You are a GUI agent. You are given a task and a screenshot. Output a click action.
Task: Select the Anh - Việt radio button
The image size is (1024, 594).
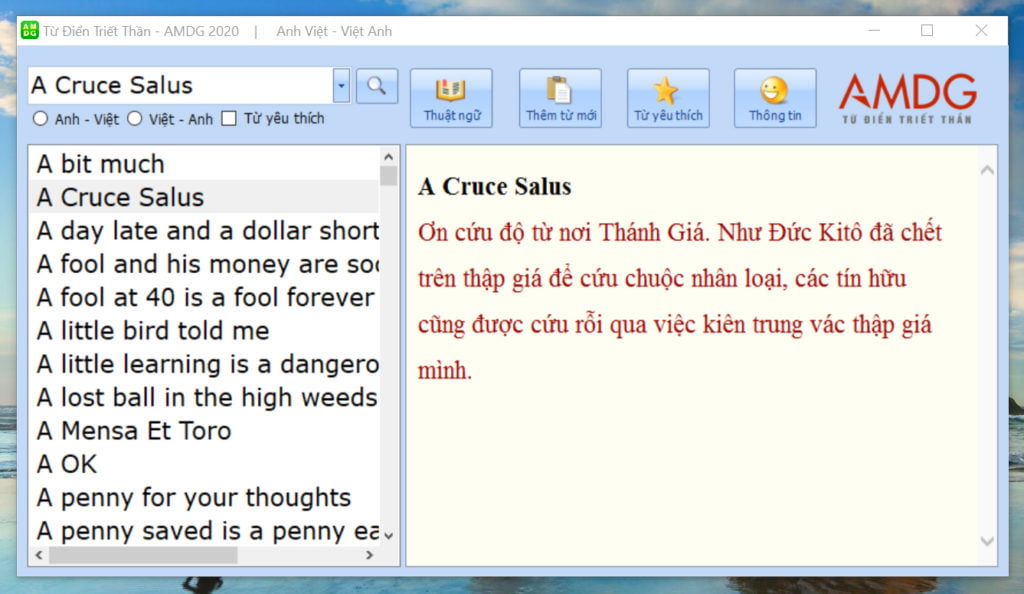pos(41,119)
